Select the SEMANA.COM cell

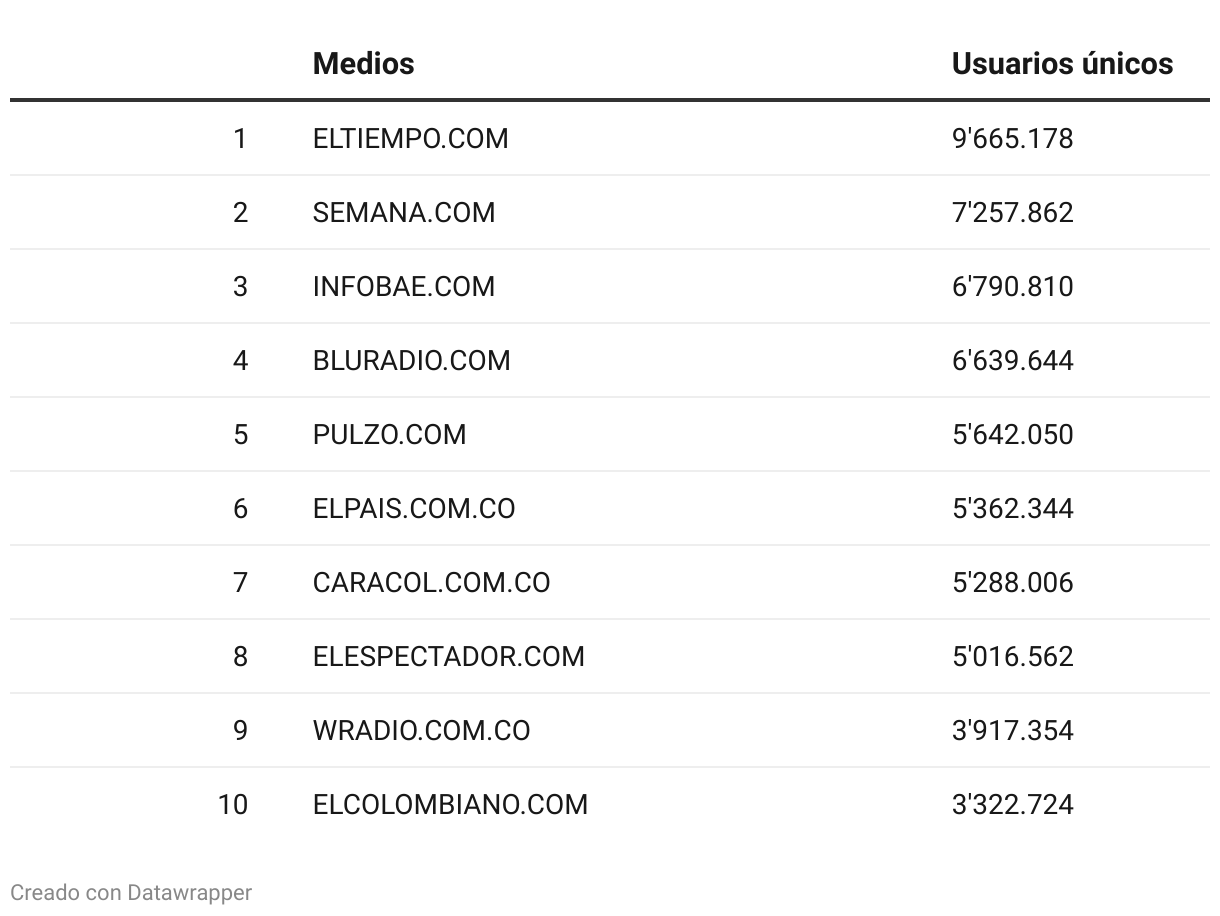pos(403,212)
